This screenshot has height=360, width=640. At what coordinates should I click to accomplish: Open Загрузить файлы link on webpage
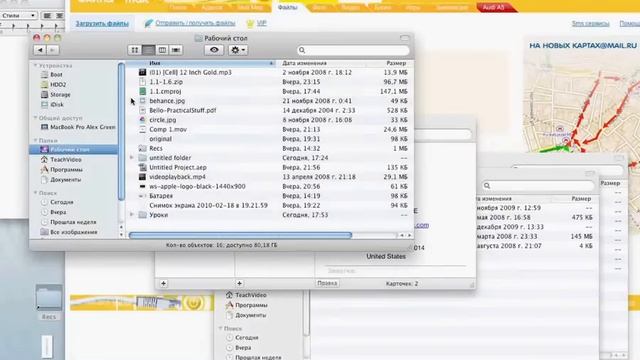point(102,23)
